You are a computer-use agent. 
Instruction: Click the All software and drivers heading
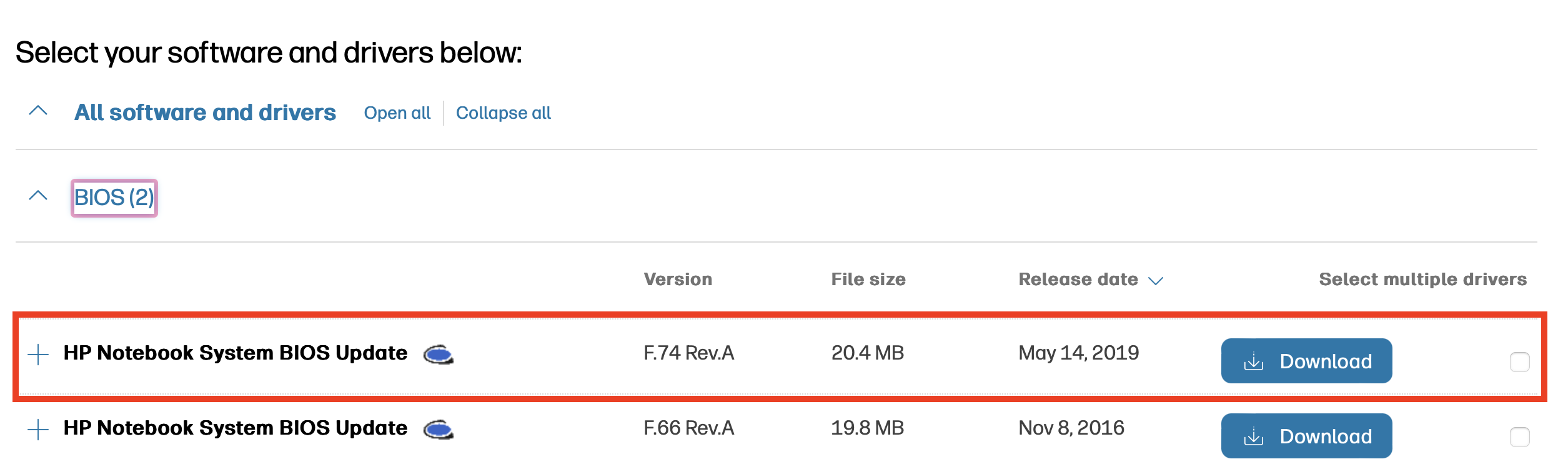(x=205, y=113)
